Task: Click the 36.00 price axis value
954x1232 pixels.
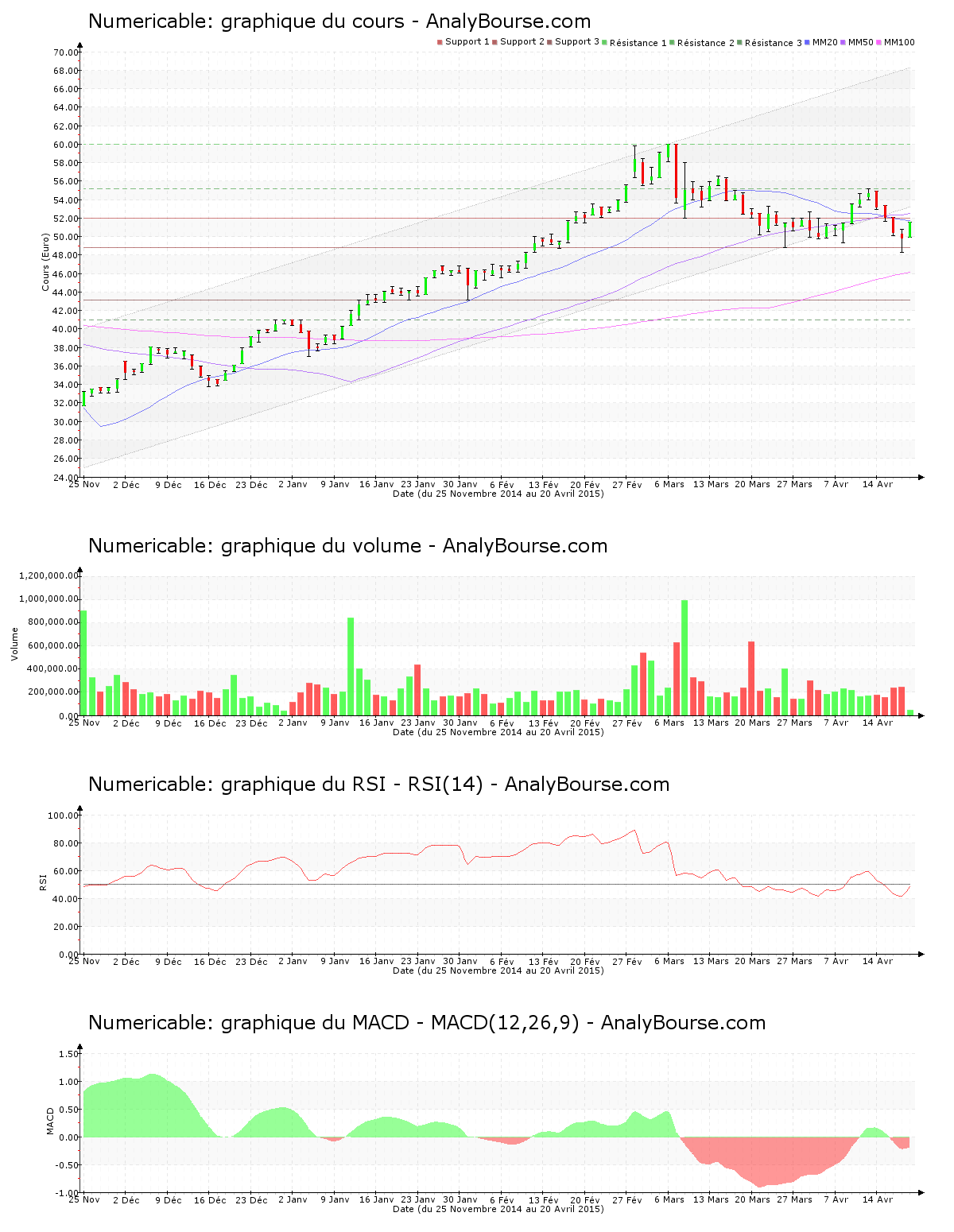Action: [x=66, y=366]
